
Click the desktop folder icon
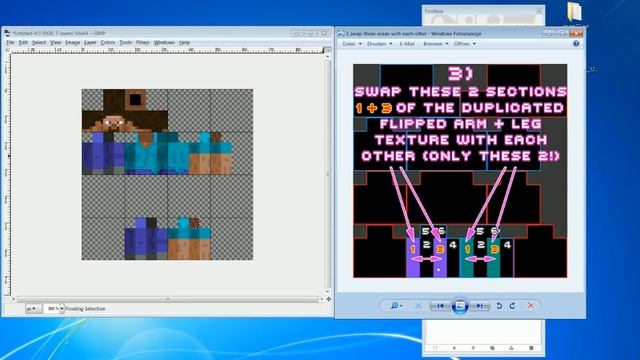tap(574, 12)
